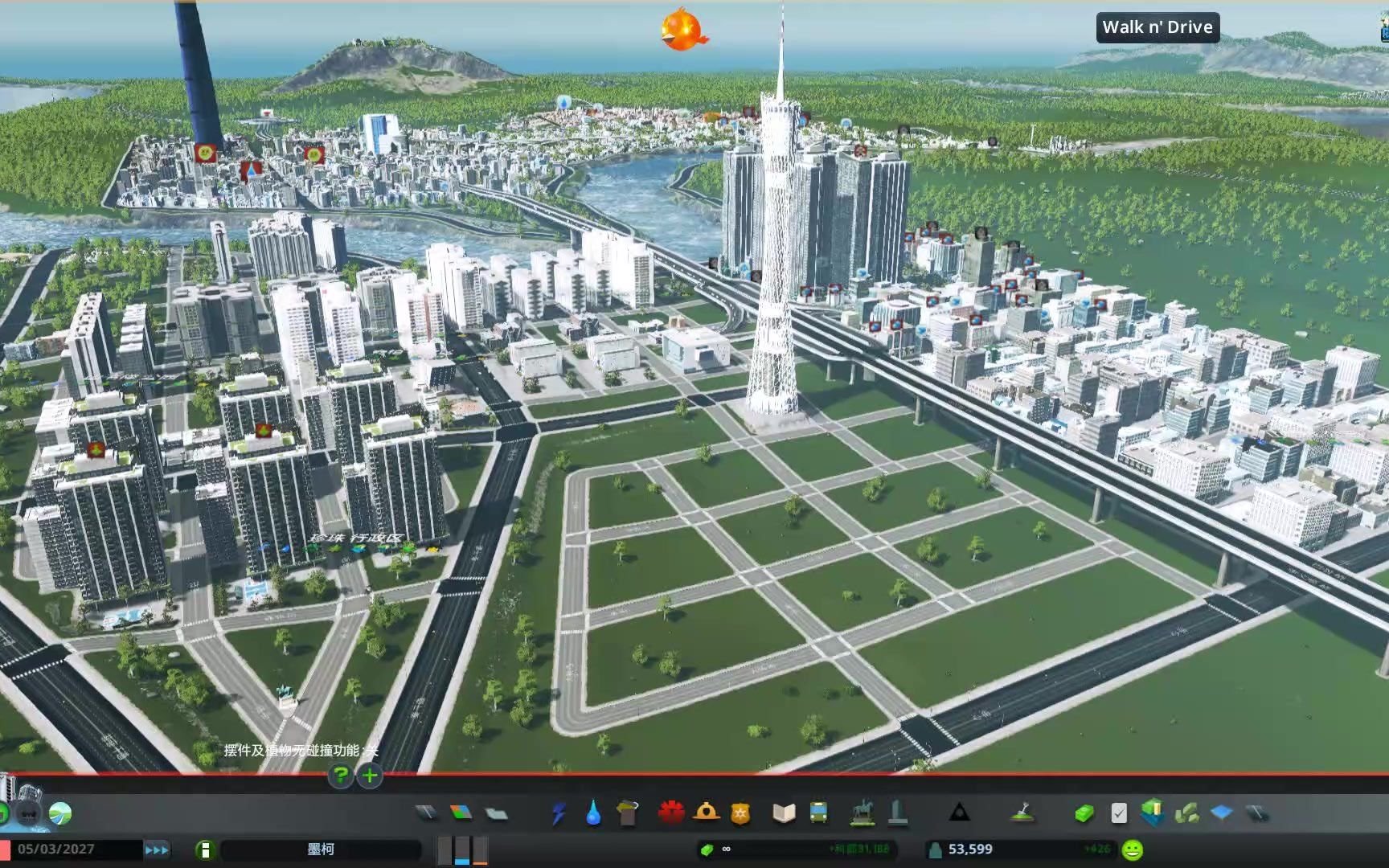Open the citizen happiness smiley face

pos(1132,850)
